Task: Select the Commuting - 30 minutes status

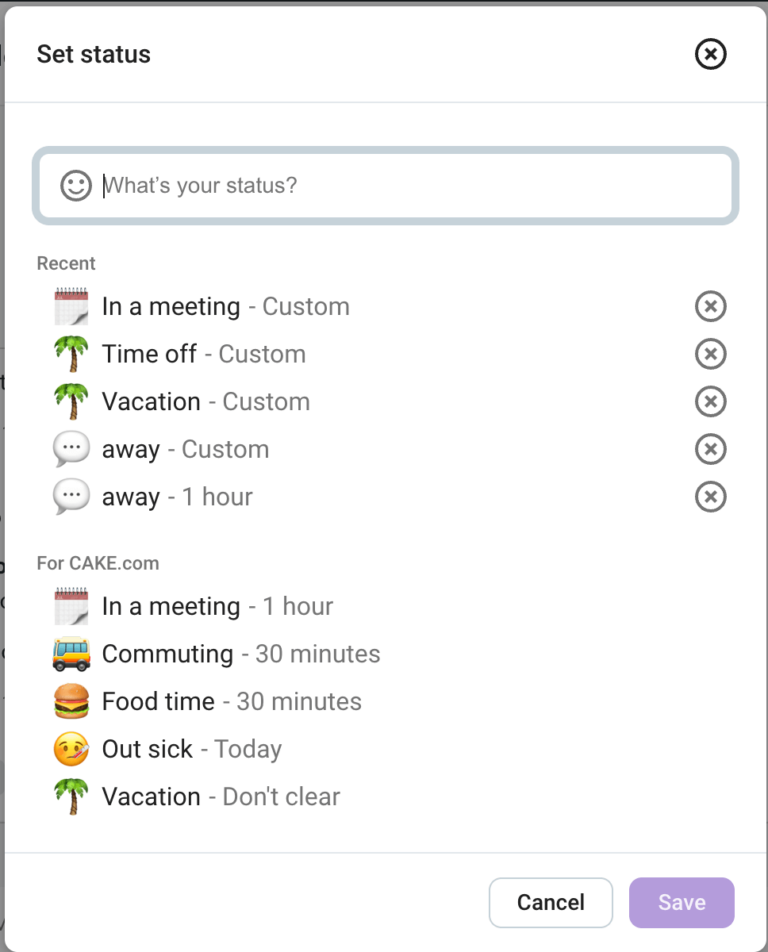Action: [x=240, y=654]
